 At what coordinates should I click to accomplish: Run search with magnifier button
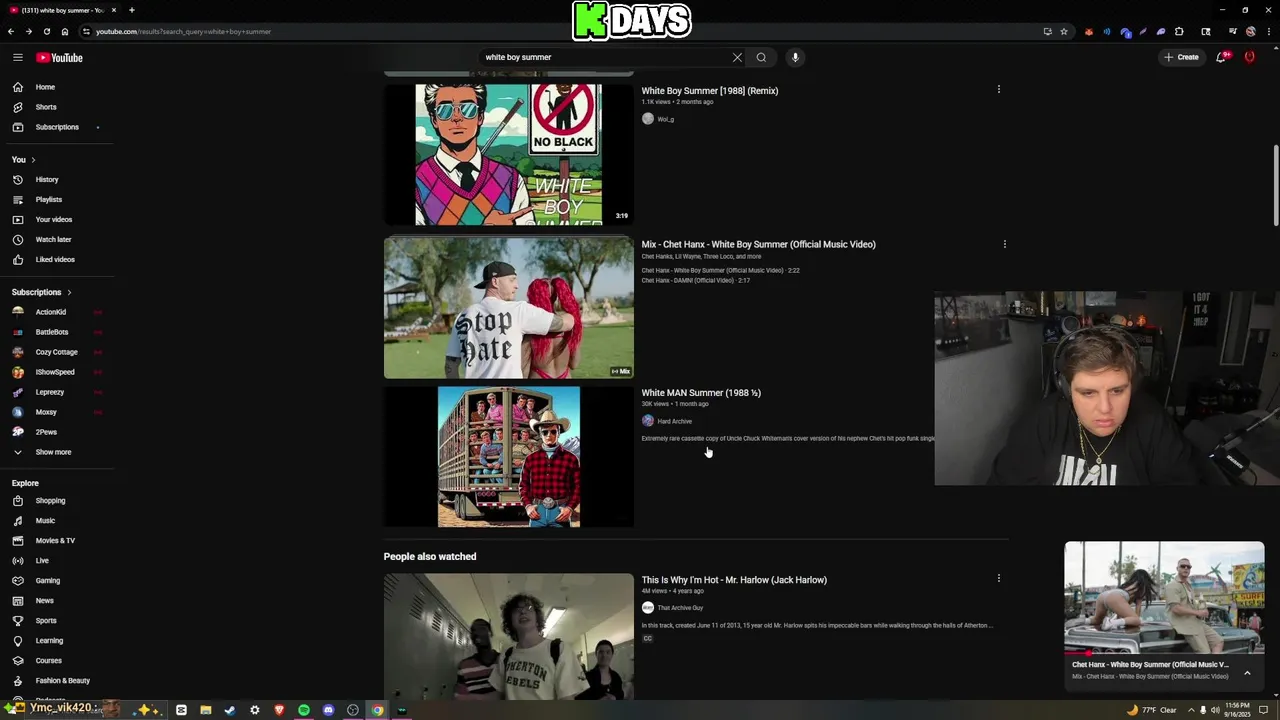(761, 57)
